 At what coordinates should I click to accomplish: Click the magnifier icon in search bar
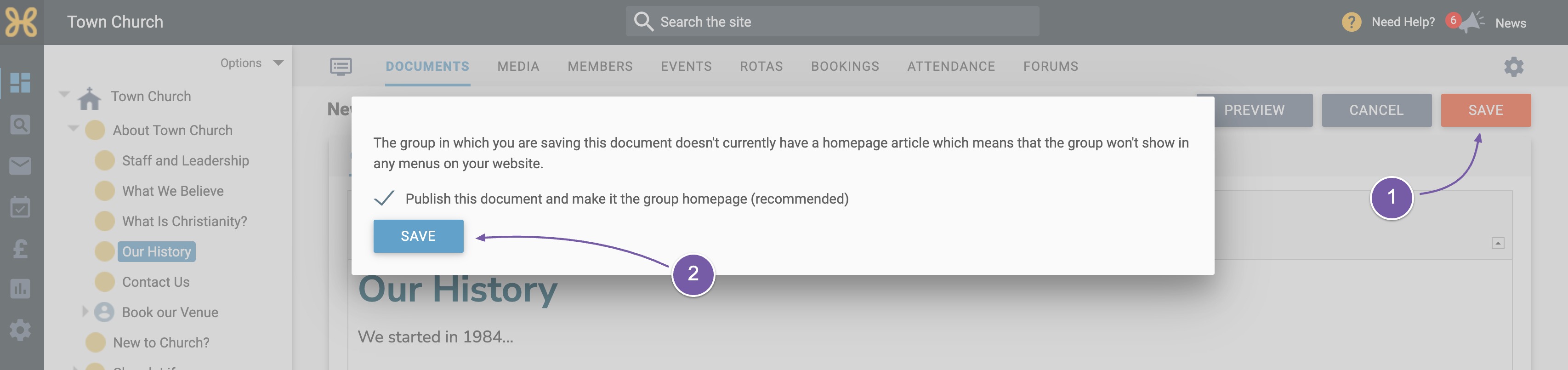pyautogui.click(x=643, y=21)
